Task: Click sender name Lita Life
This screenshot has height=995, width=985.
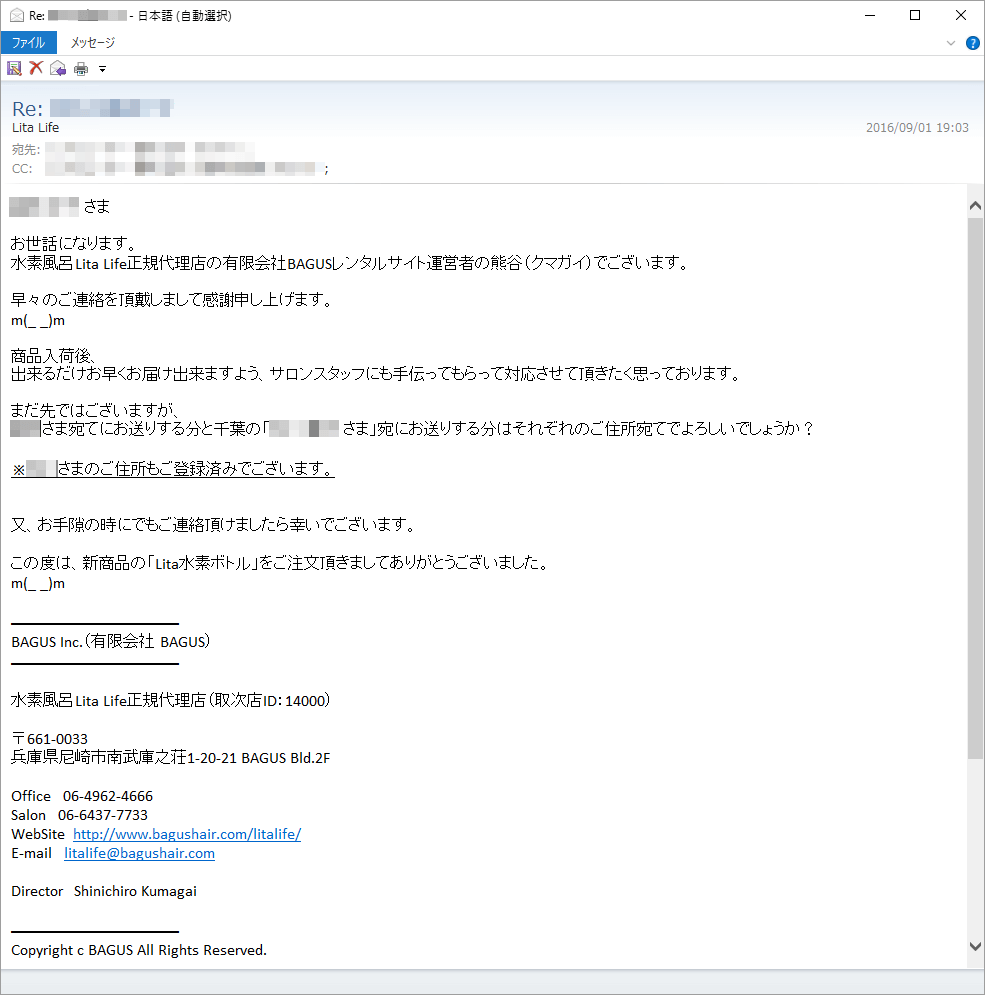Action: click(x=36, y=128)
